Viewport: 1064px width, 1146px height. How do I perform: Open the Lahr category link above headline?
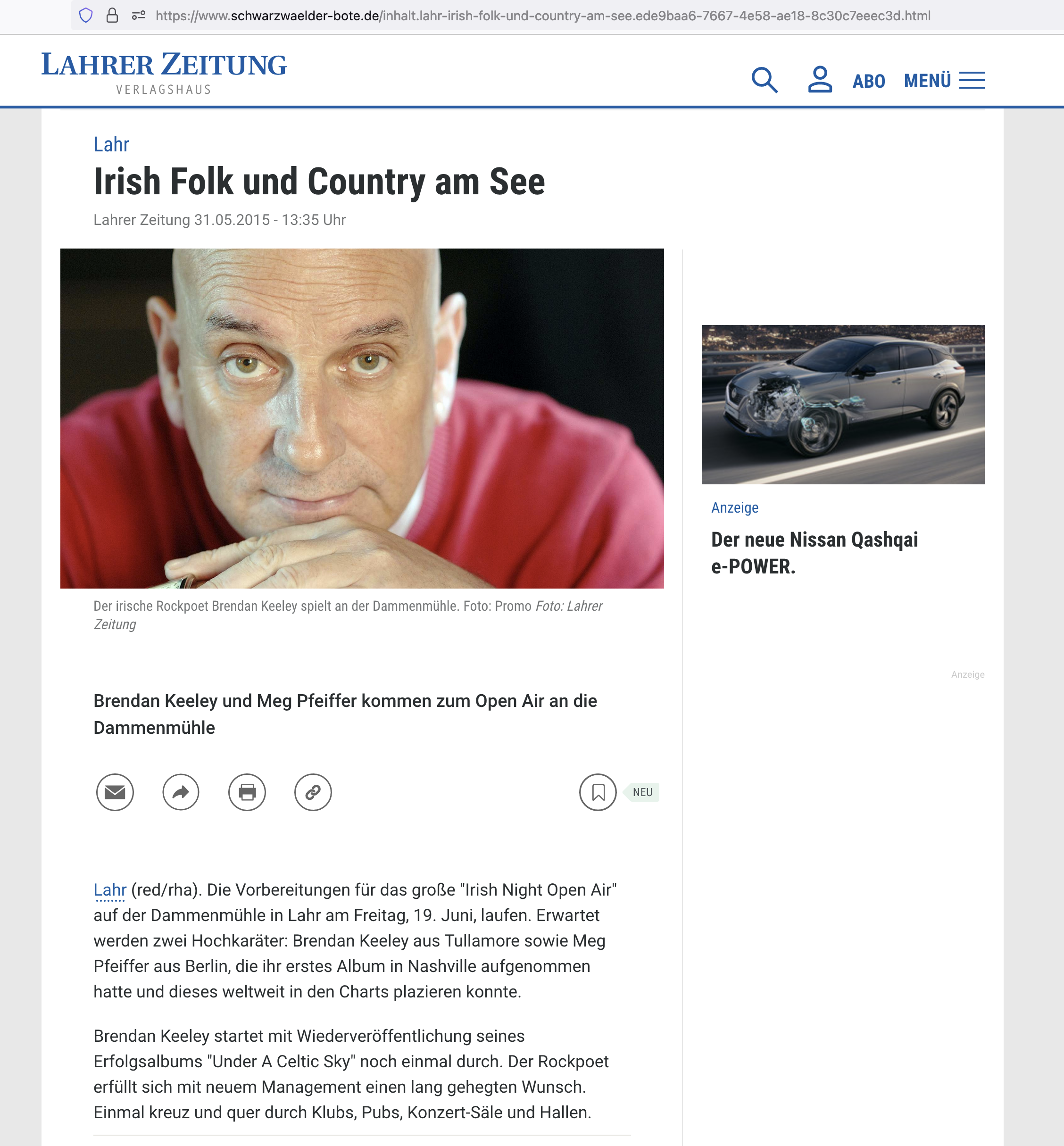click(111, 144)
